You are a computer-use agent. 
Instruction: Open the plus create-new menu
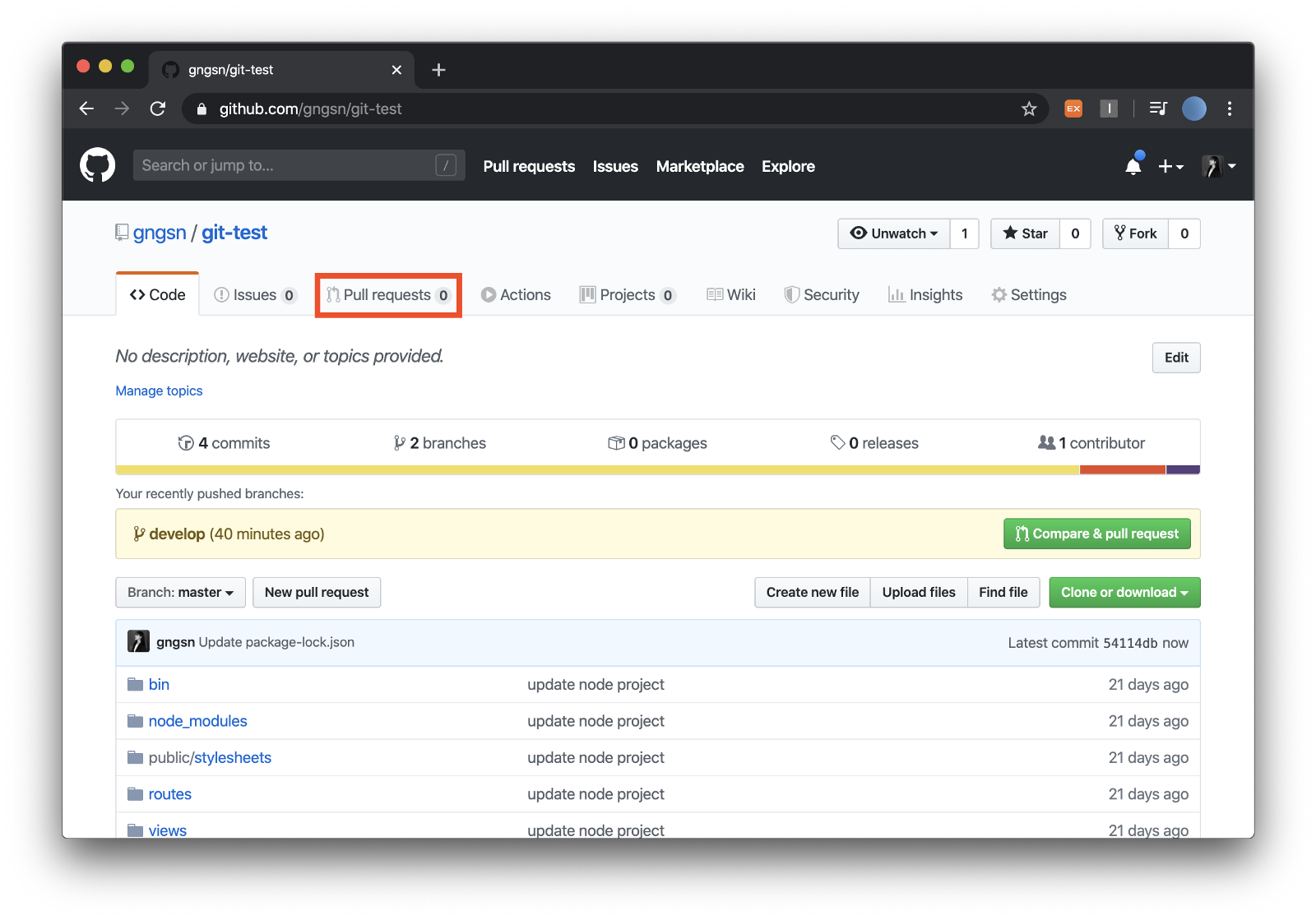coord(1170,166)
